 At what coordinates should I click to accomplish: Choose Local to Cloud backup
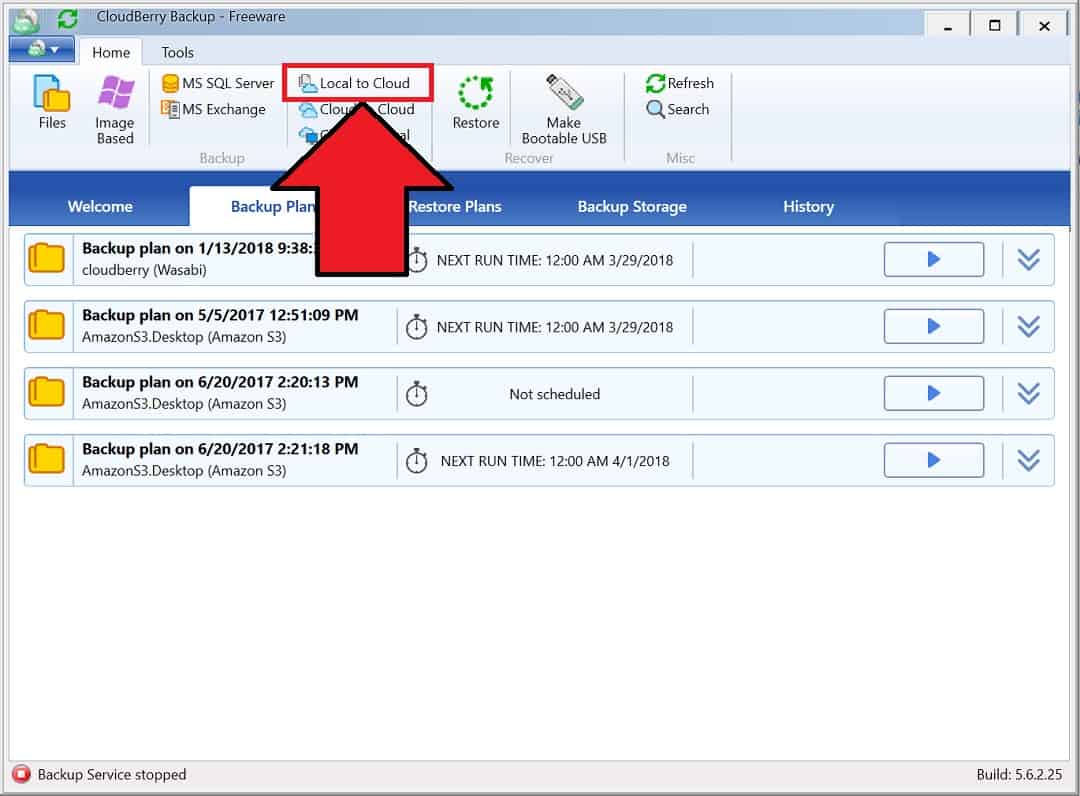(357, 83)
